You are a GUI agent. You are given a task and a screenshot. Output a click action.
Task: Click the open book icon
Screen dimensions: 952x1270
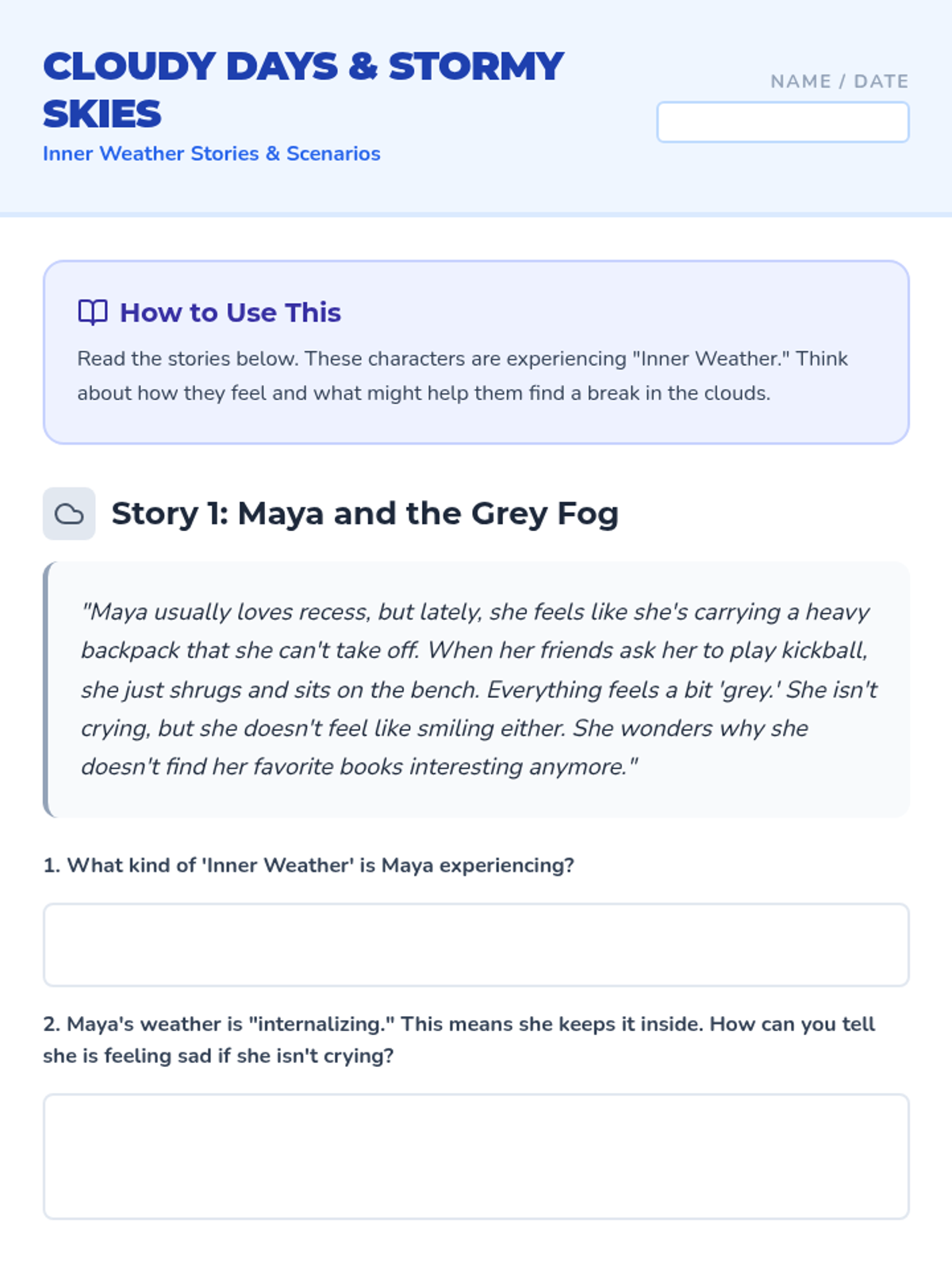(x=93, y=313)
